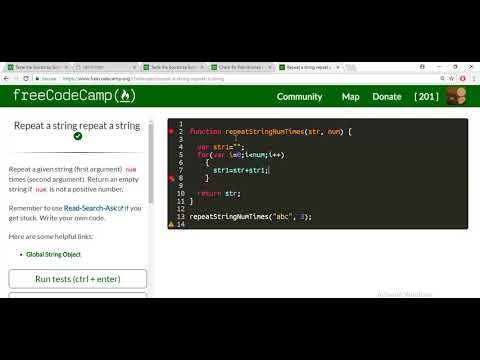Click the partially visible button below Run tests

[x=78, y=295]
